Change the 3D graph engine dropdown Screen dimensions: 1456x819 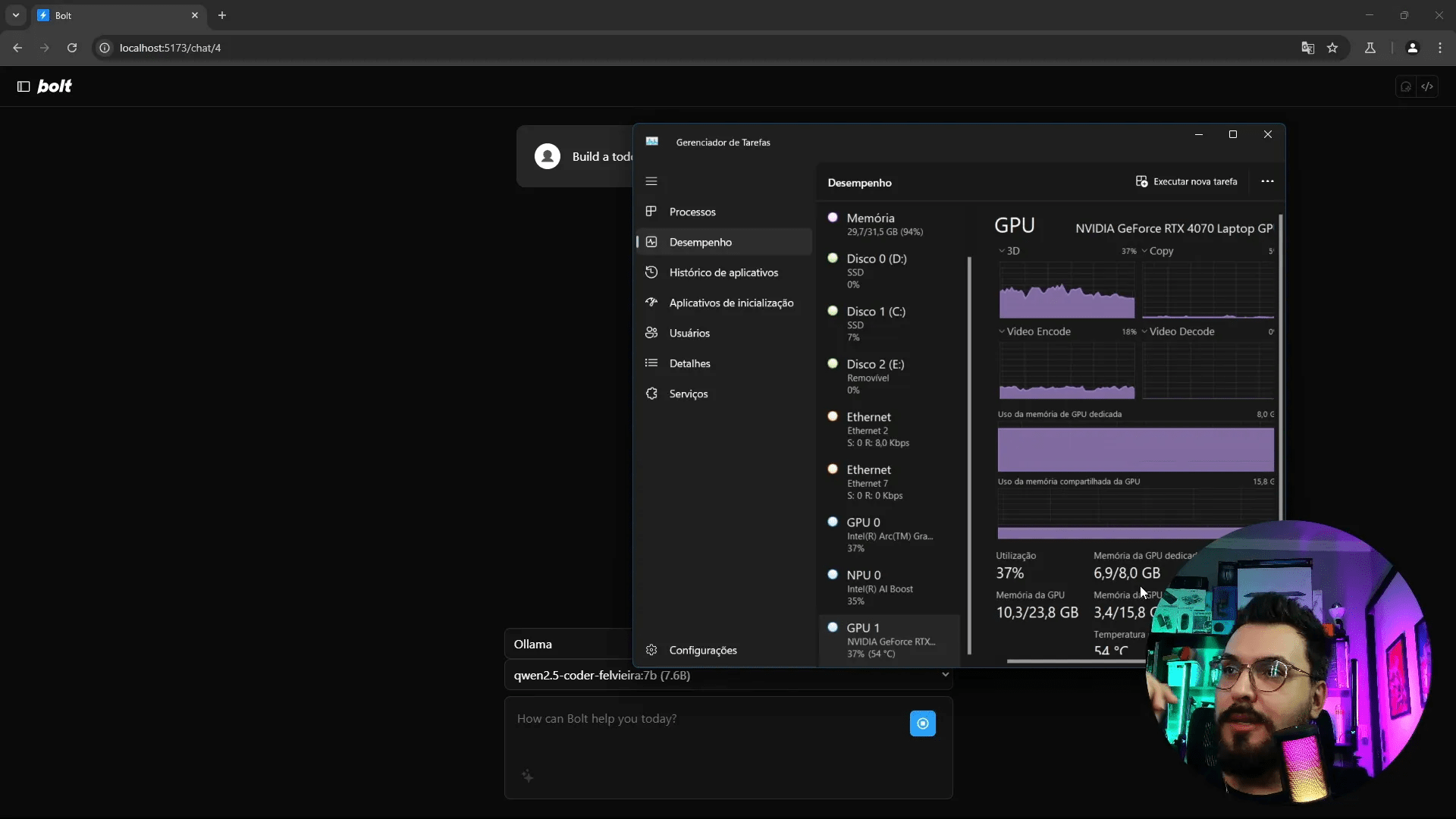click(1009, 251)
